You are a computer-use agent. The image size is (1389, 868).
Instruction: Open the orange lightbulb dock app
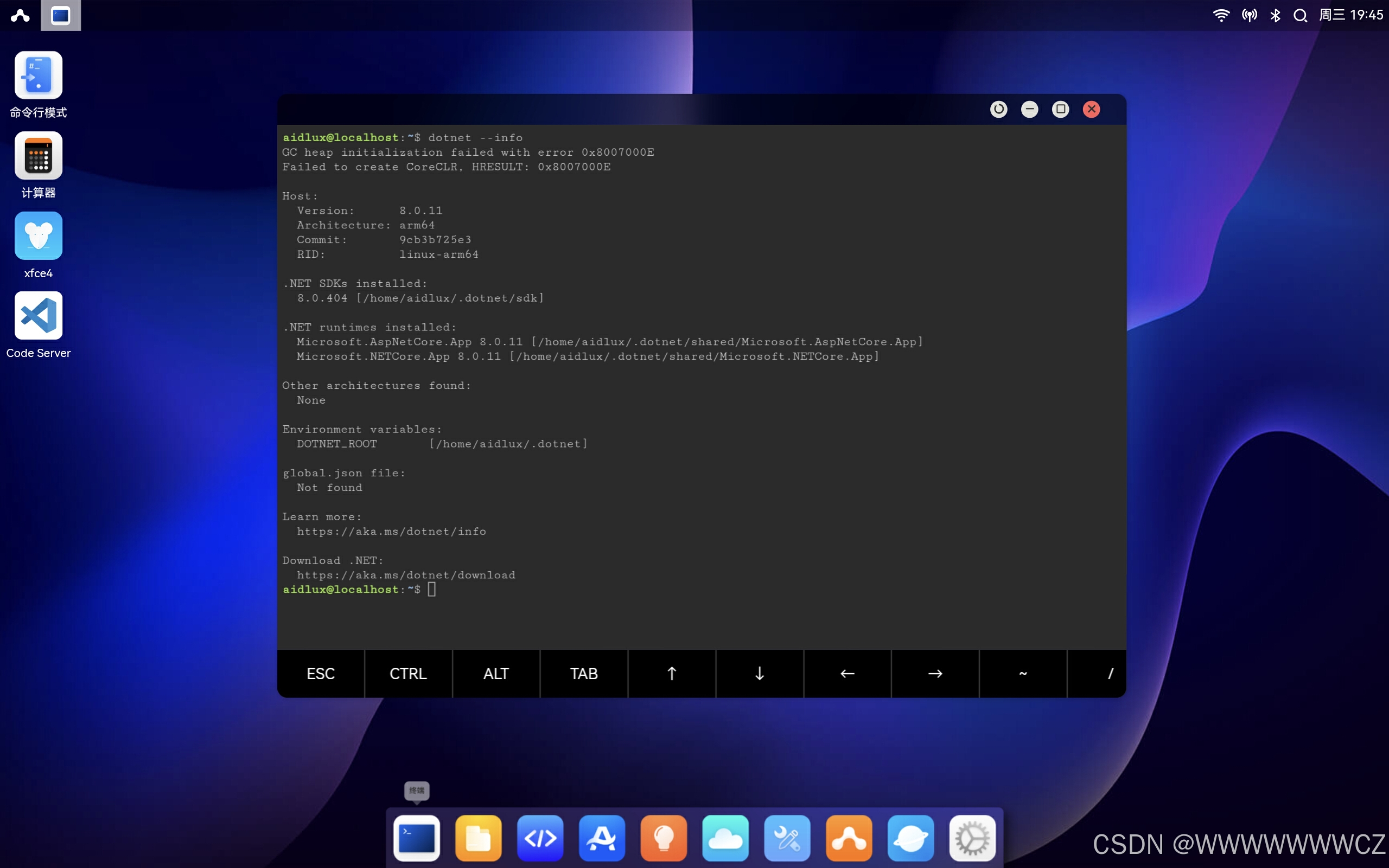tap(664, 838)
